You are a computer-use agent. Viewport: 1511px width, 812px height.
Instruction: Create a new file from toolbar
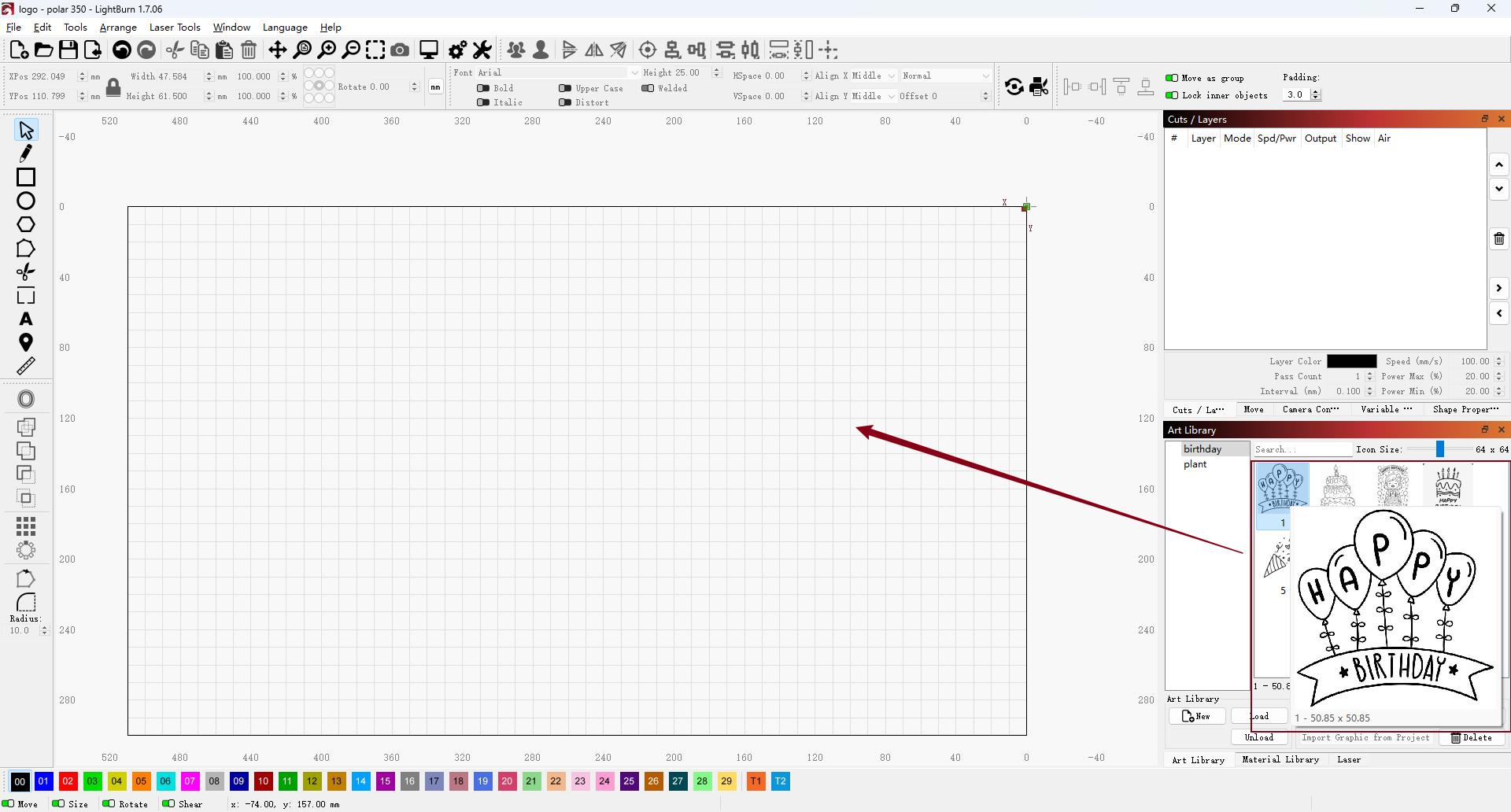coord(19,50)
